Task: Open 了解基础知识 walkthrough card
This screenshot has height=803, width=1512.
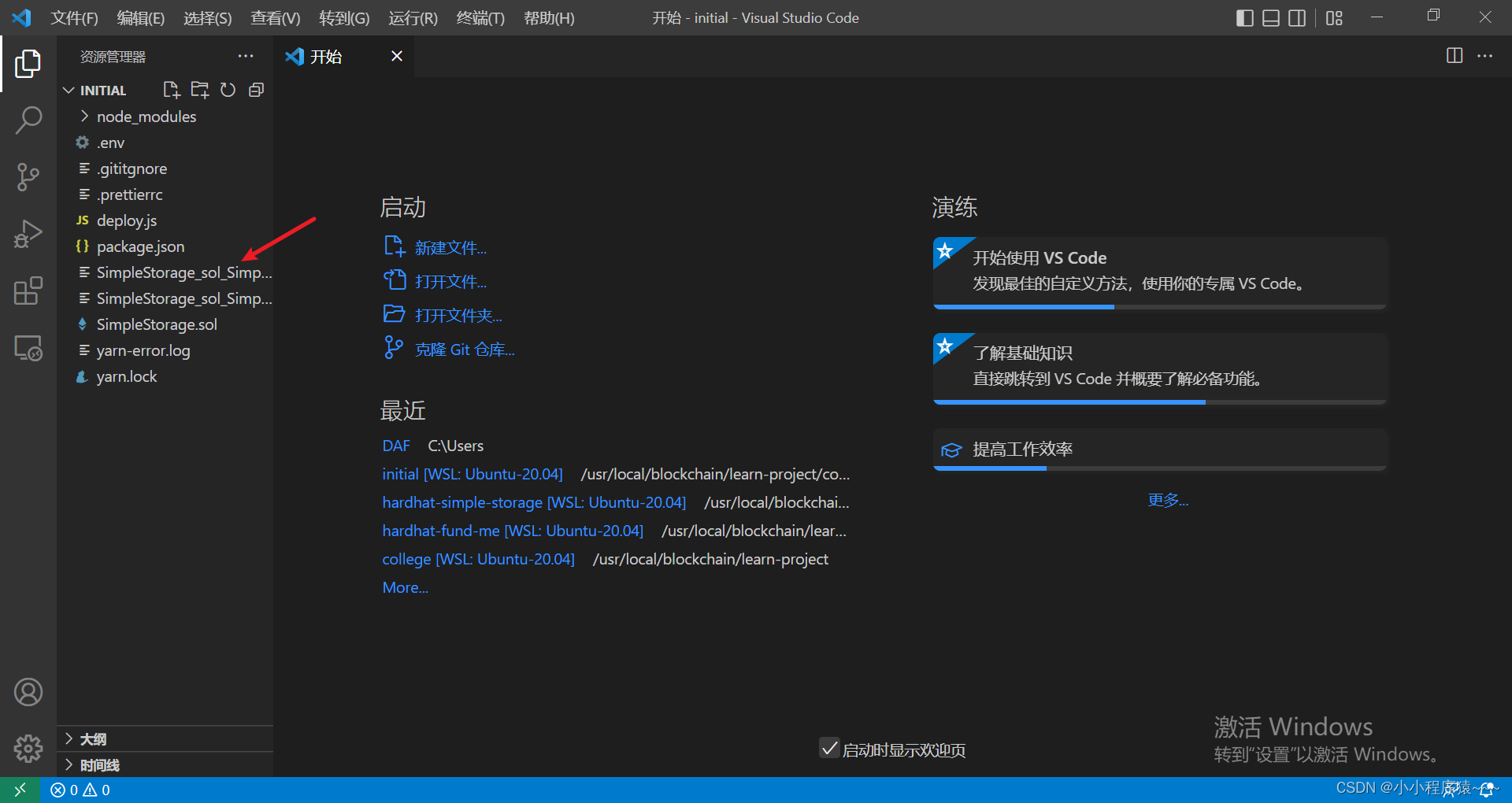Action: [1160, 368]
